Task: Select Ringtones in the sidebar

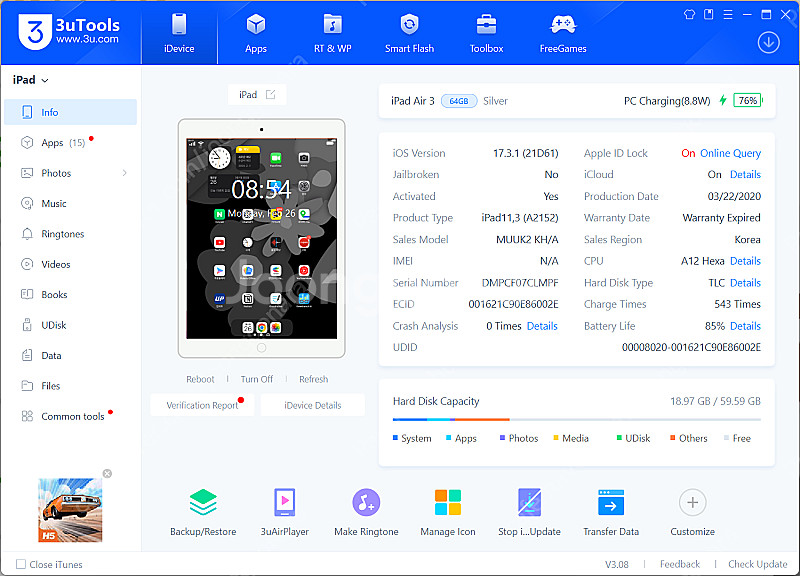Action: pos(70,234)
